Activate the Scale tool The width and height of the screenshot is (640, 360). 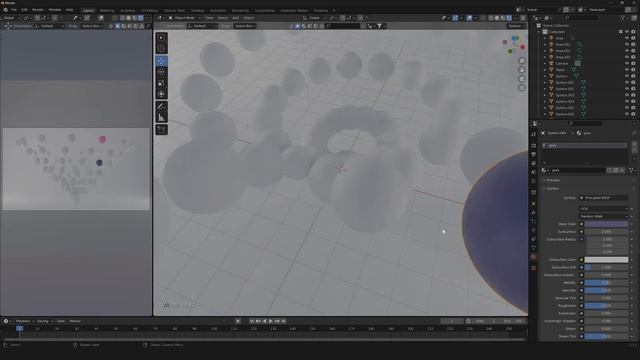pos(162,83)
